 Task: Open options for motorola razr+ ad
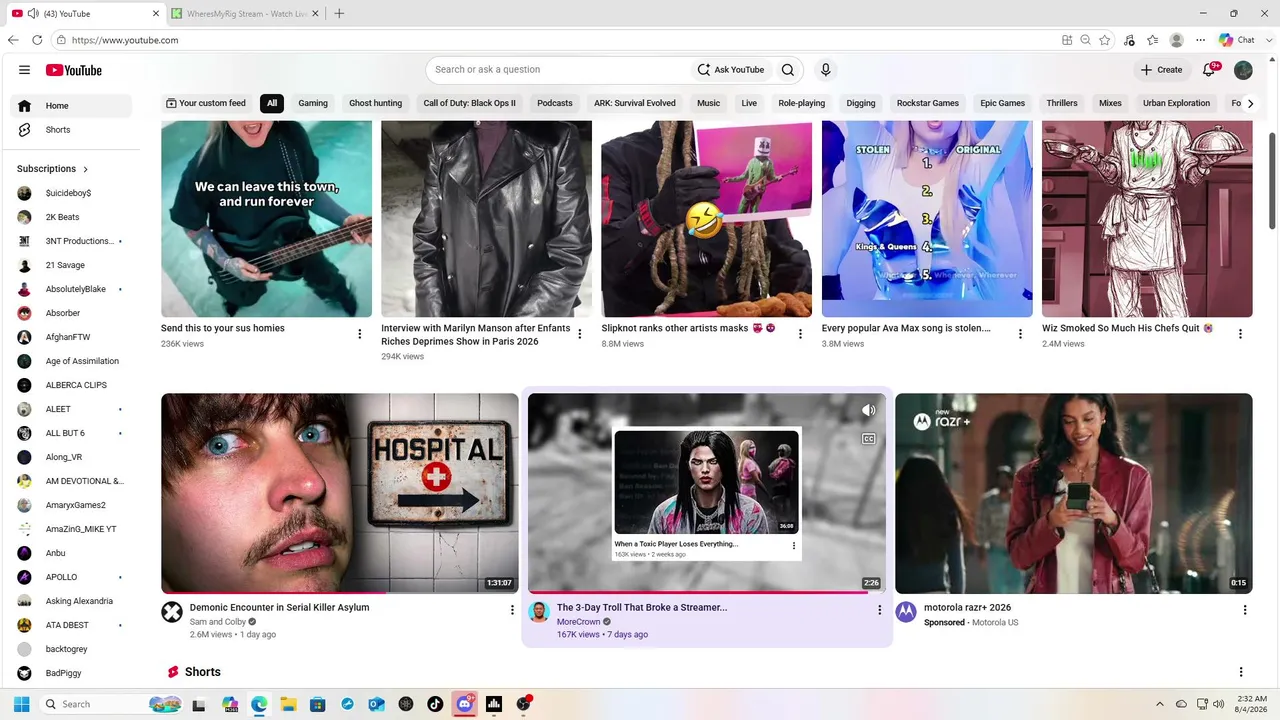1245,610
